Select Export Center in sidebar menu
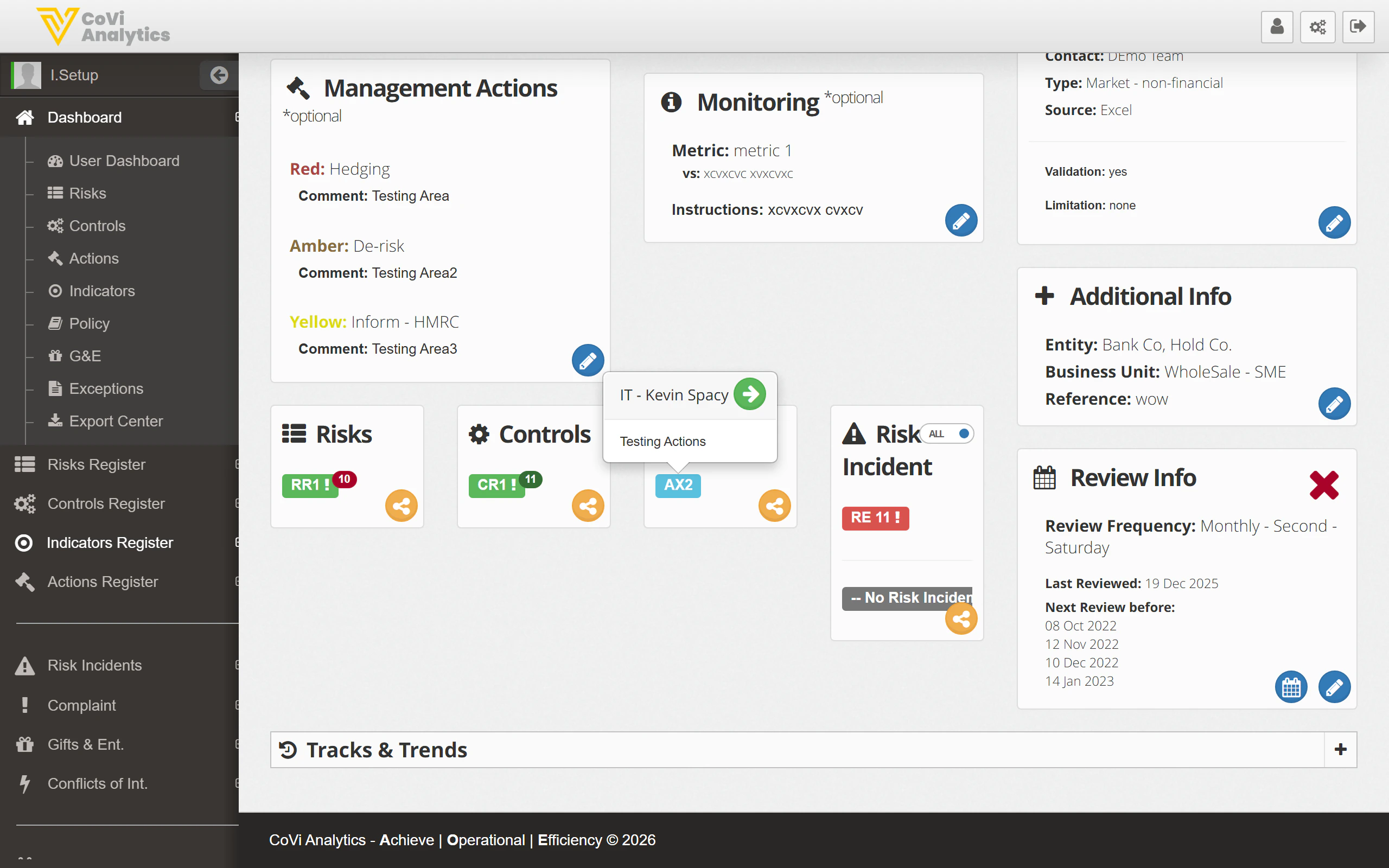The image size is (1389, 868). tap(116, 422)
